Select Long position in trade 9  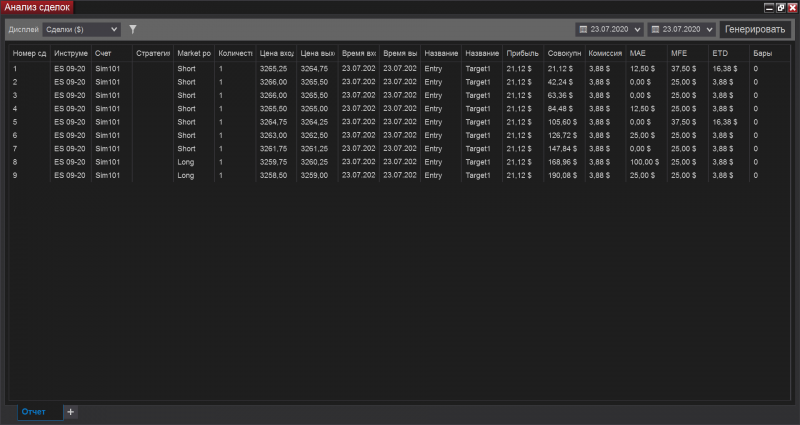(x=194, y=175)
